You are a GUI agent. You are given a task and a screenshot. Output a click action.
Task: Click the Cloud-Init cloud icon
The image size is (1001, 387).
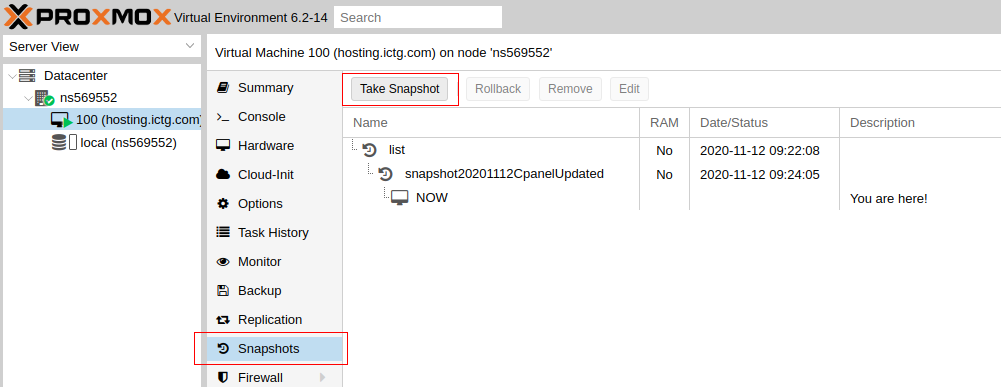coord(223,174)
